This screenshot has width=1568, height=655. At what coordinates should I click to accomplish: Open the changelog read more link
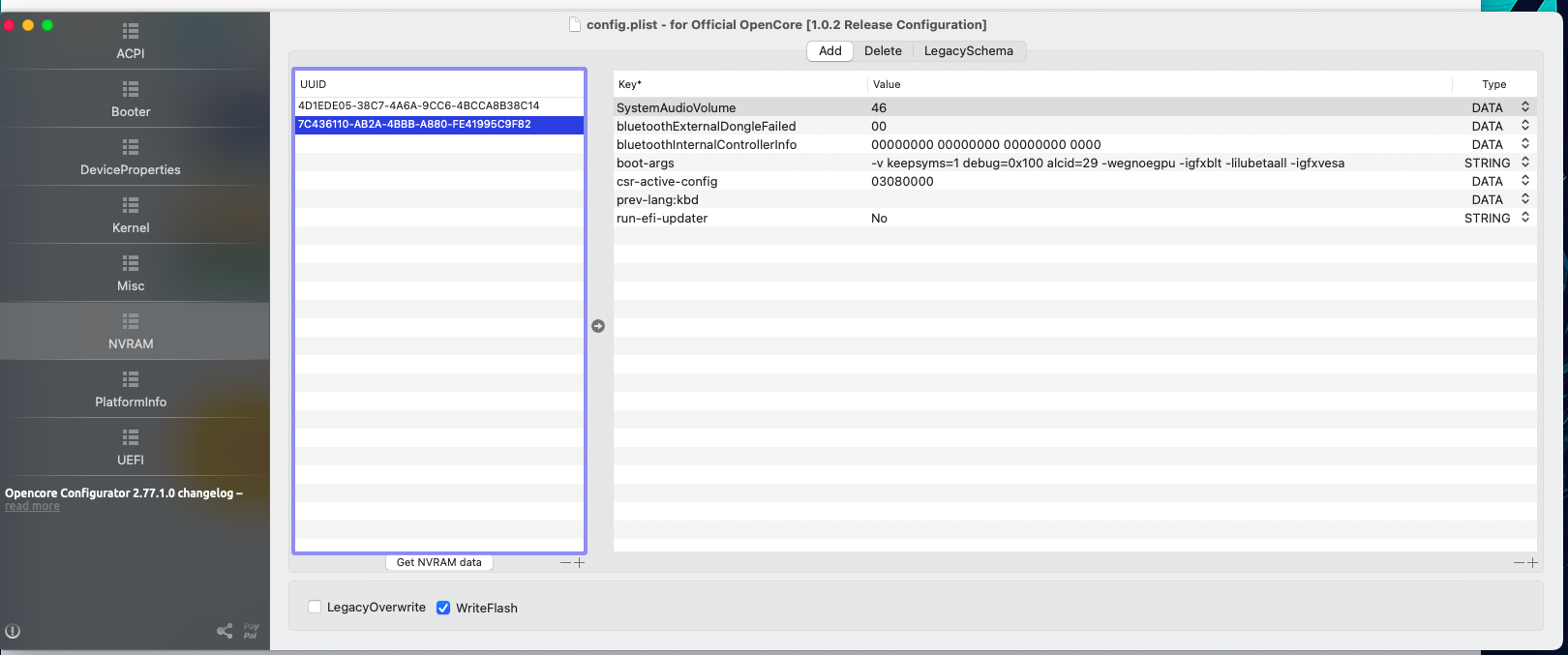[x=32, y=507]
